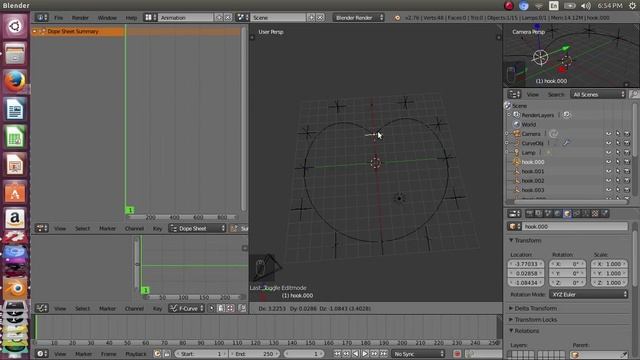Click the Start frame field

pos(201,354)
